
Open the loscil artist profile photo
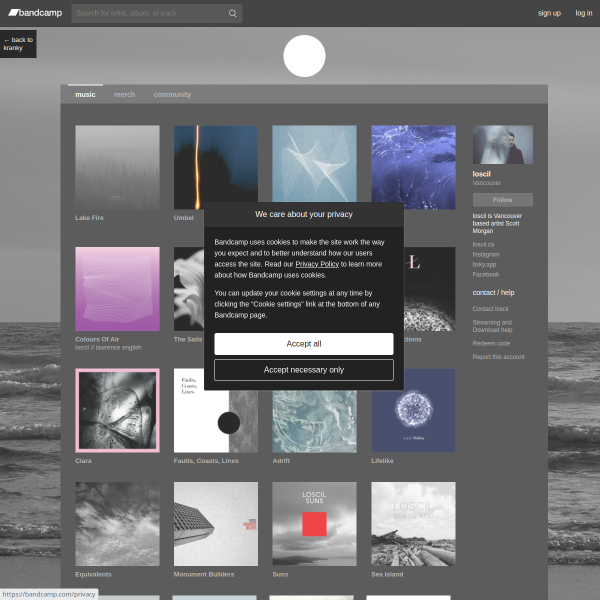pyautogui.click(x=502, y=144)
